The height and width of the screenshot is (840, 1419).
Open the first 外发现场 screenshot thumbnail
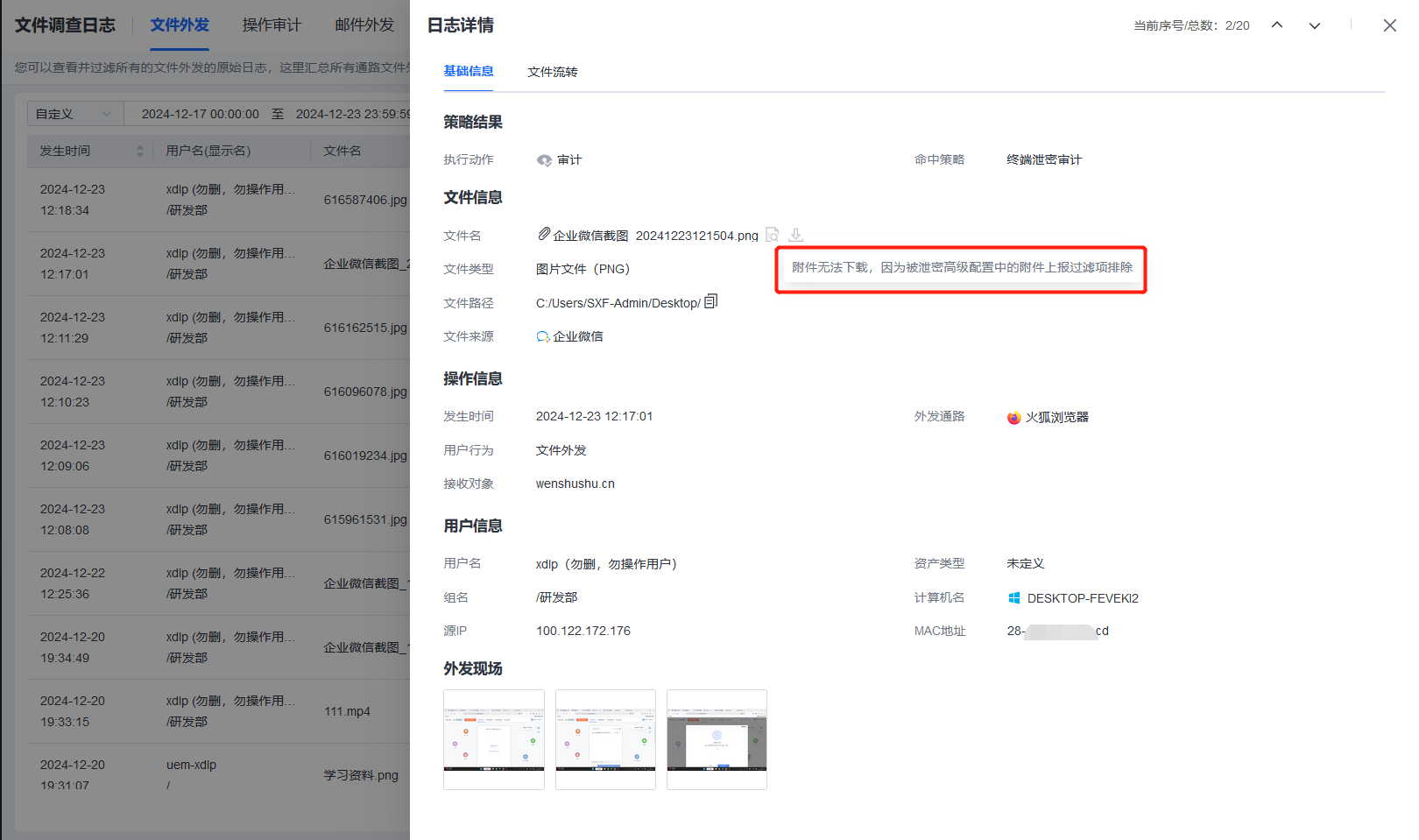[x=493, y=738]
